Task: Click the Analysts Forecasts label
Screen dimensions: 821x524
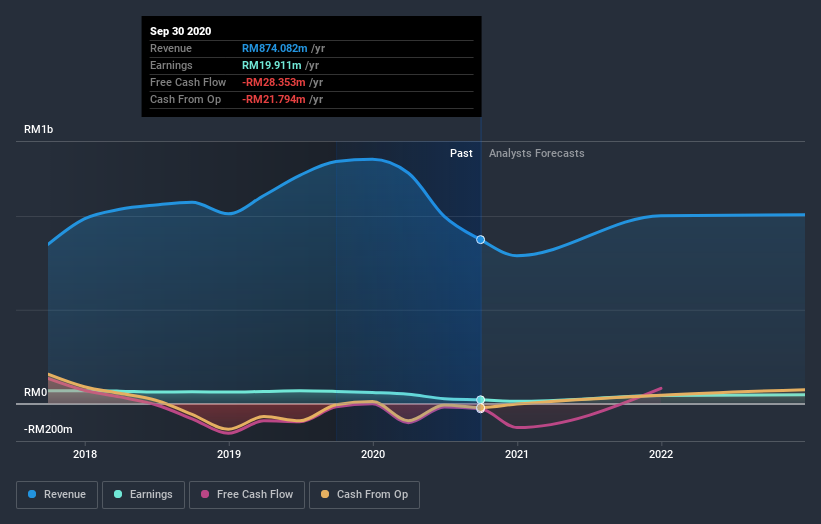Action: 537,153
